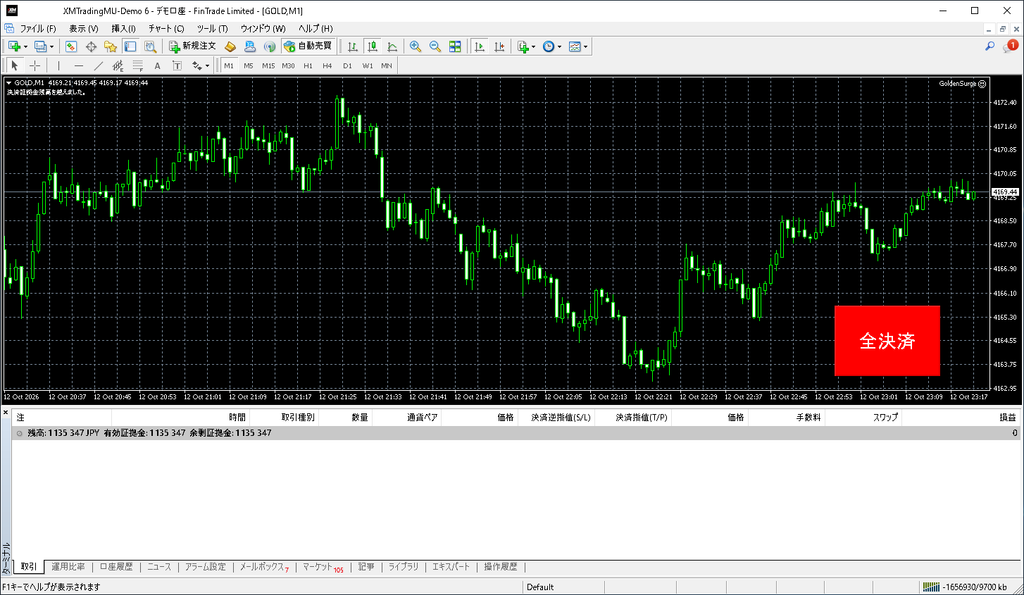The height and width of the screenshot is (595, 1024).
Task: Toggle the Terminal panel toolbar icon
Action: click(131, 46)
